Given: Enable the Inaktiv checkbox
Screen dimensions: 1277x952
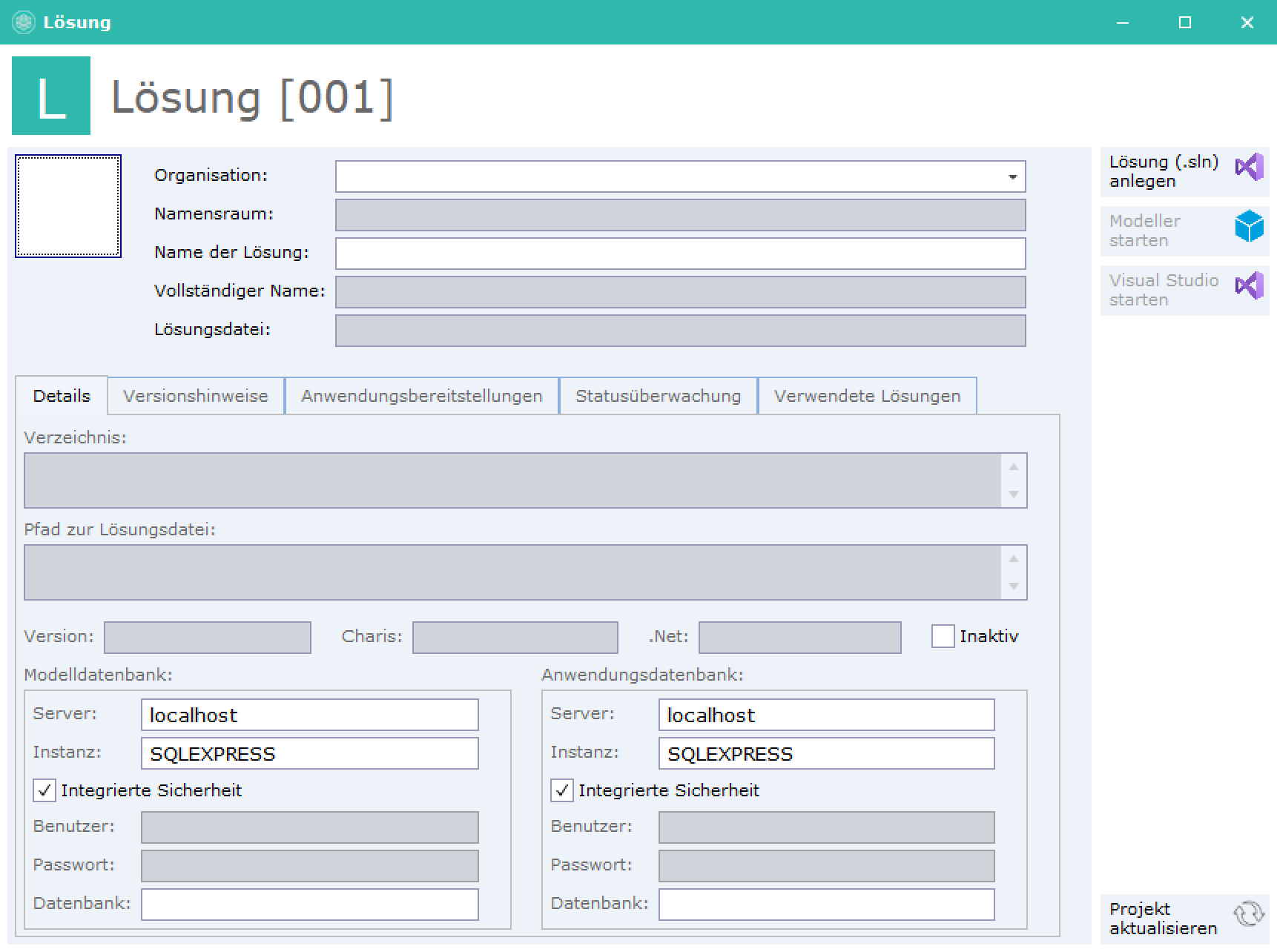Looking at the screenshot, I should pos(943,636).
